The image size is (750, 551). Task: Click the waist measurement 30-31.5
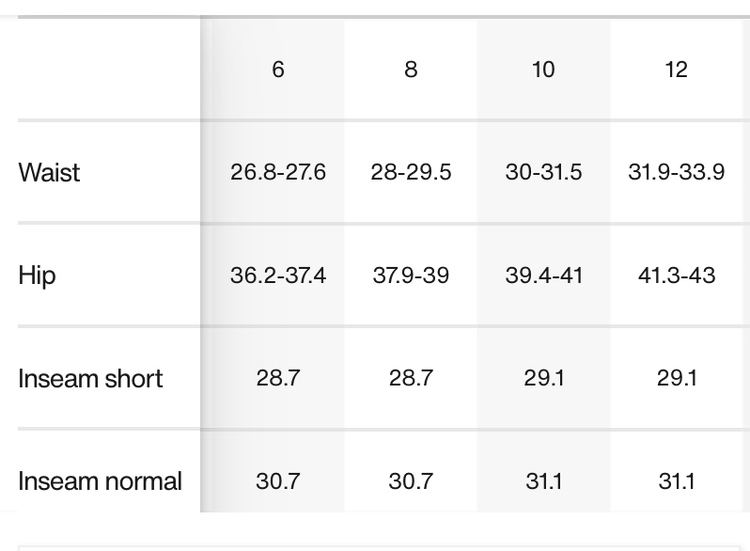coord(543,172)
